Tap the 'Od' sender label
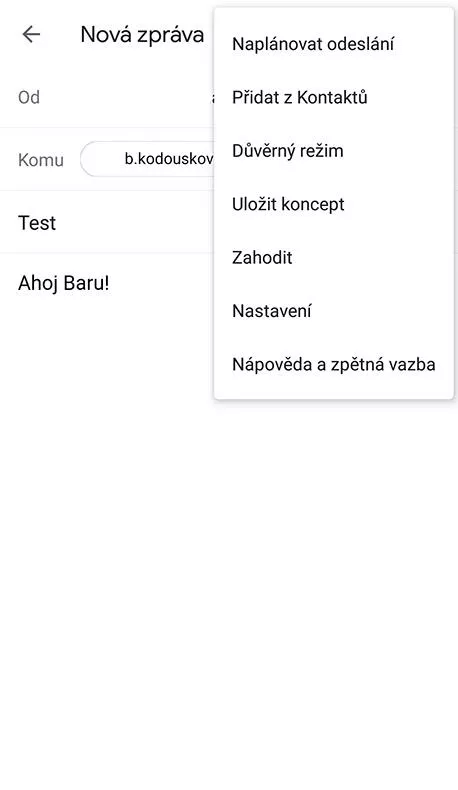 29,97
